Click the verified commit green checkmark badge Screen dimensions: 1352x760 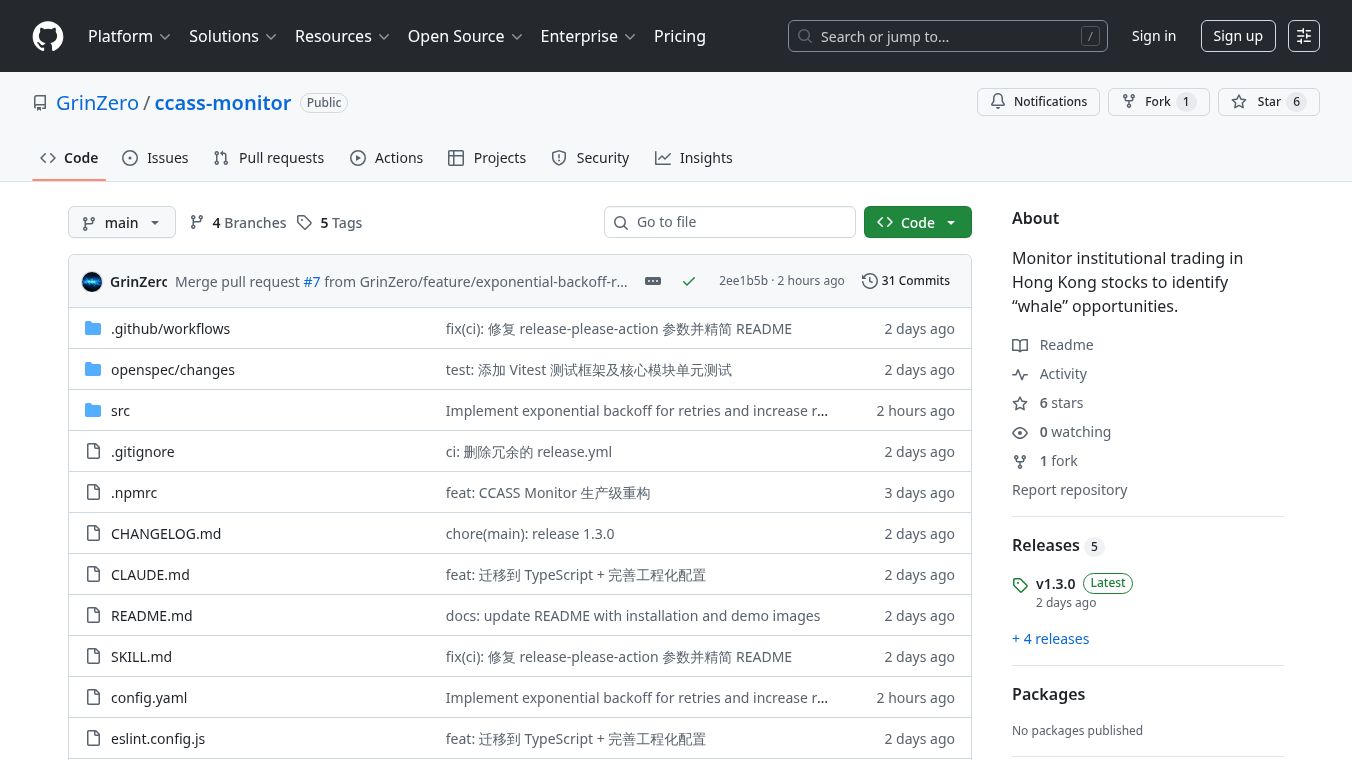pos(689,281)
